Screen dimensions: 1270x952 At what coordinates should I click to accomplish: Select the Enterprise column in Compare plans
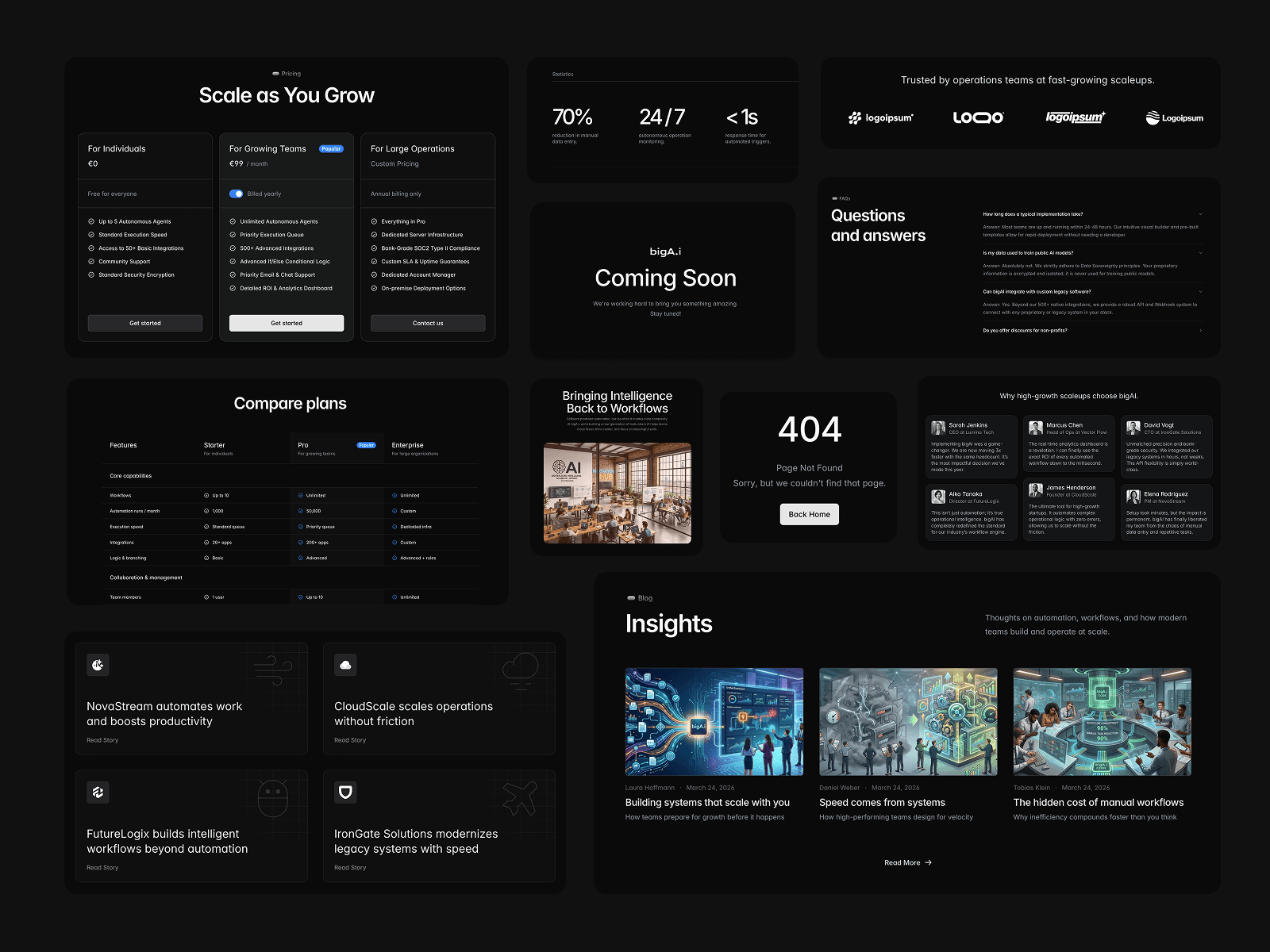coord(414,448)
